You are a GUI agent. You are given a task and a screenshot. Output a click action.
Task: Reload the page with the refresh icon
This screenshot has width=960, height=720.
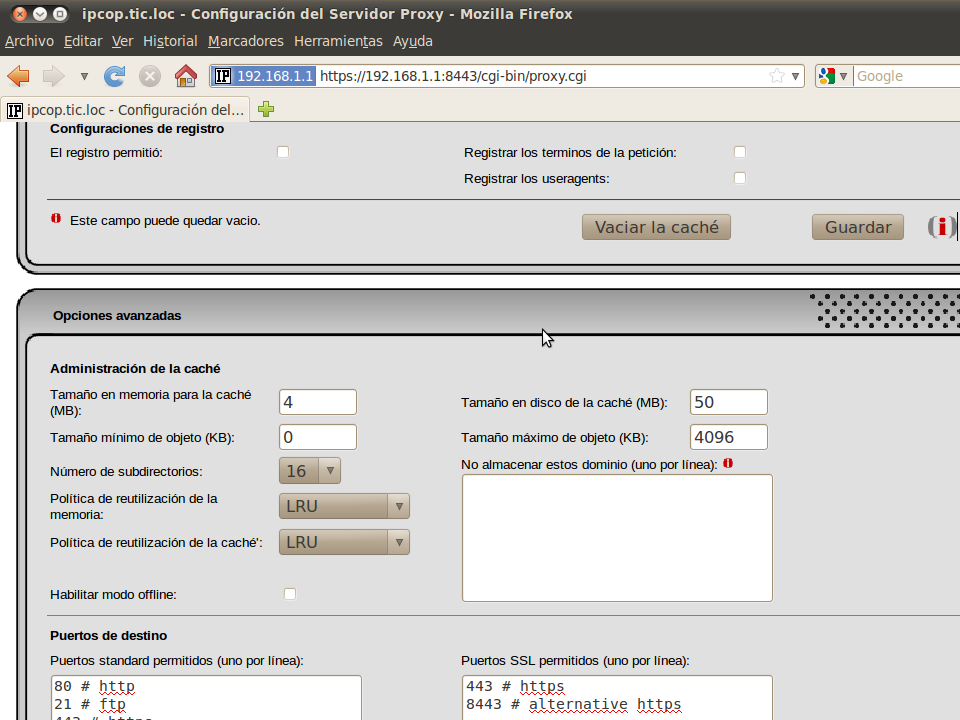(115, 76)
